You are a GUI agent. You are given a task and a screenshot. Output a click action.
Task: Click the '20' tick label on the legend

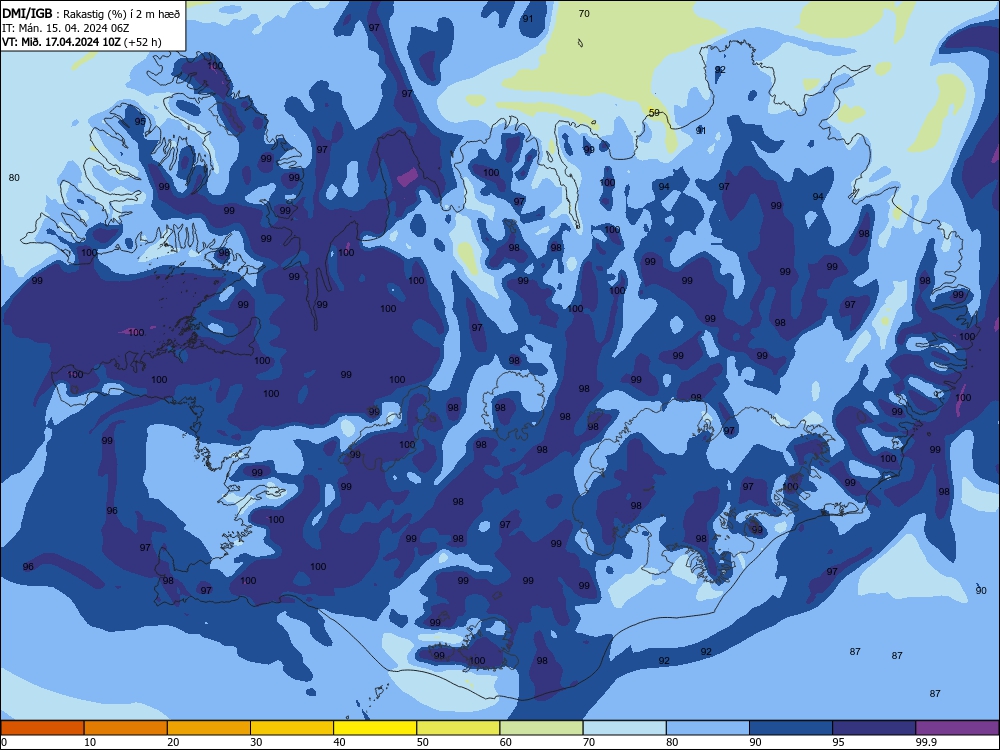(x=173, y=742)
